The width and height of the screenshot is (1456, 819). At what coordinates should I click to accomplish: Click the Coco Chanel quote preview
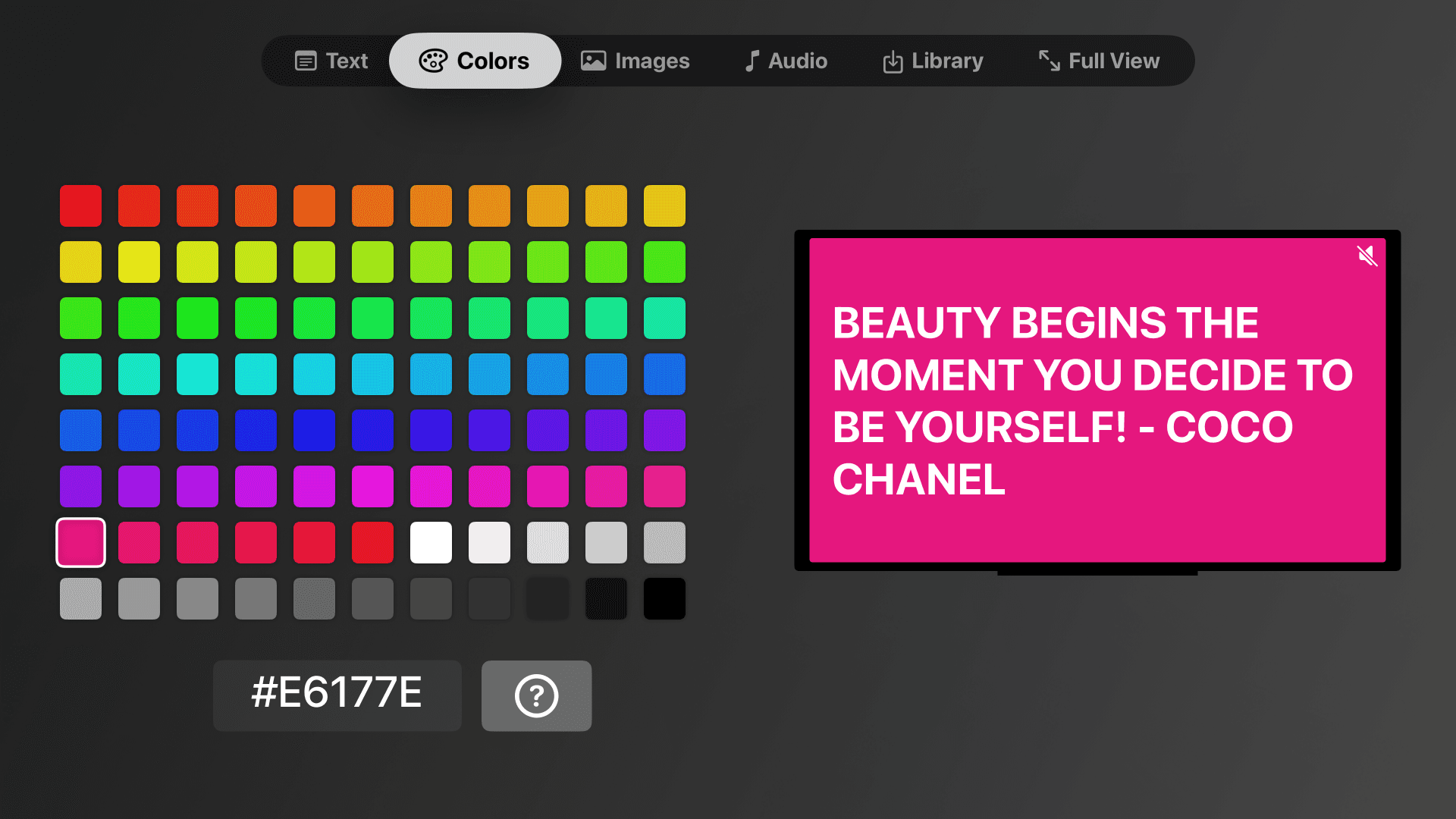tap(1097, 400)
